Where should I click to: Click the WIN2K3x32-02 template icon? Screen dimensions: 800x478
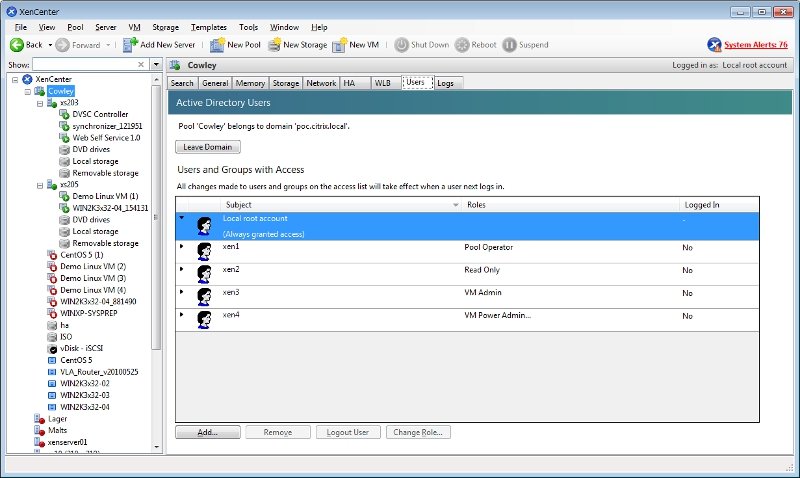click(x=52, y=384)
